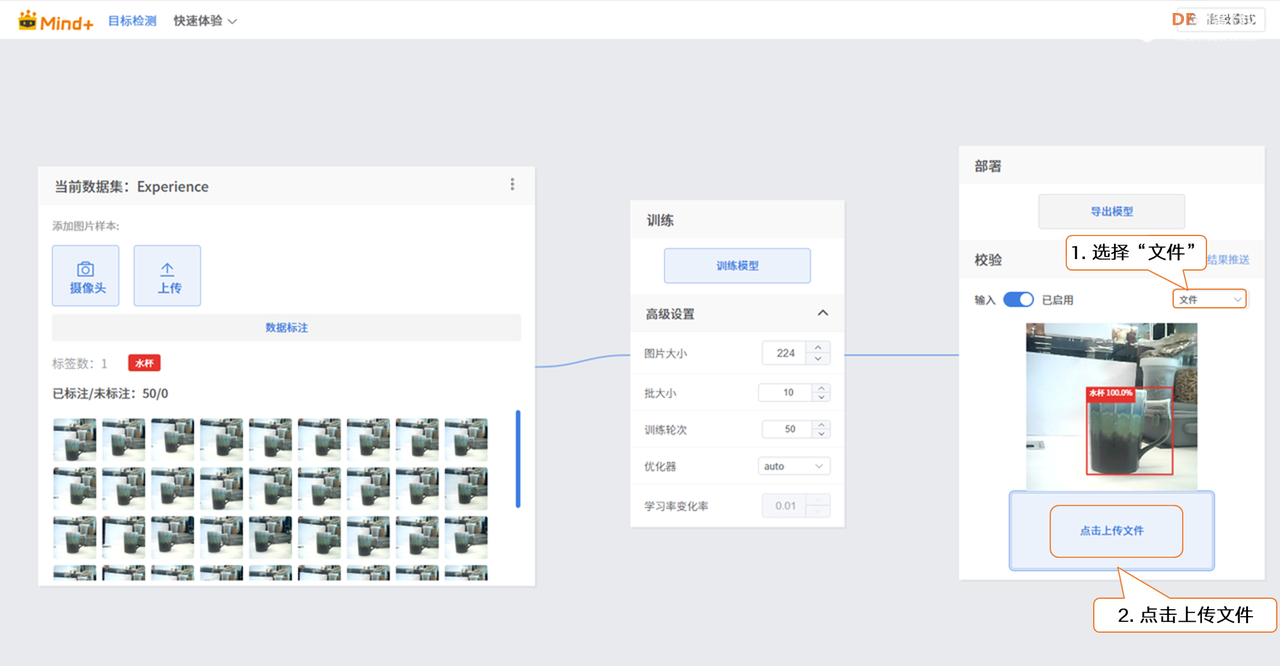Click the Mind+ robot logo icon

click(30, 19)
